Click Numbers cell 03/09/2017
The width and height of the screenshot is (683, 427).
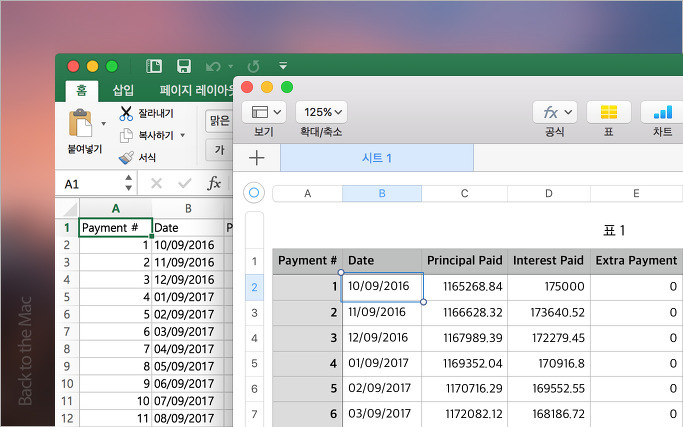pyautogui.click(x=382, y=413)
